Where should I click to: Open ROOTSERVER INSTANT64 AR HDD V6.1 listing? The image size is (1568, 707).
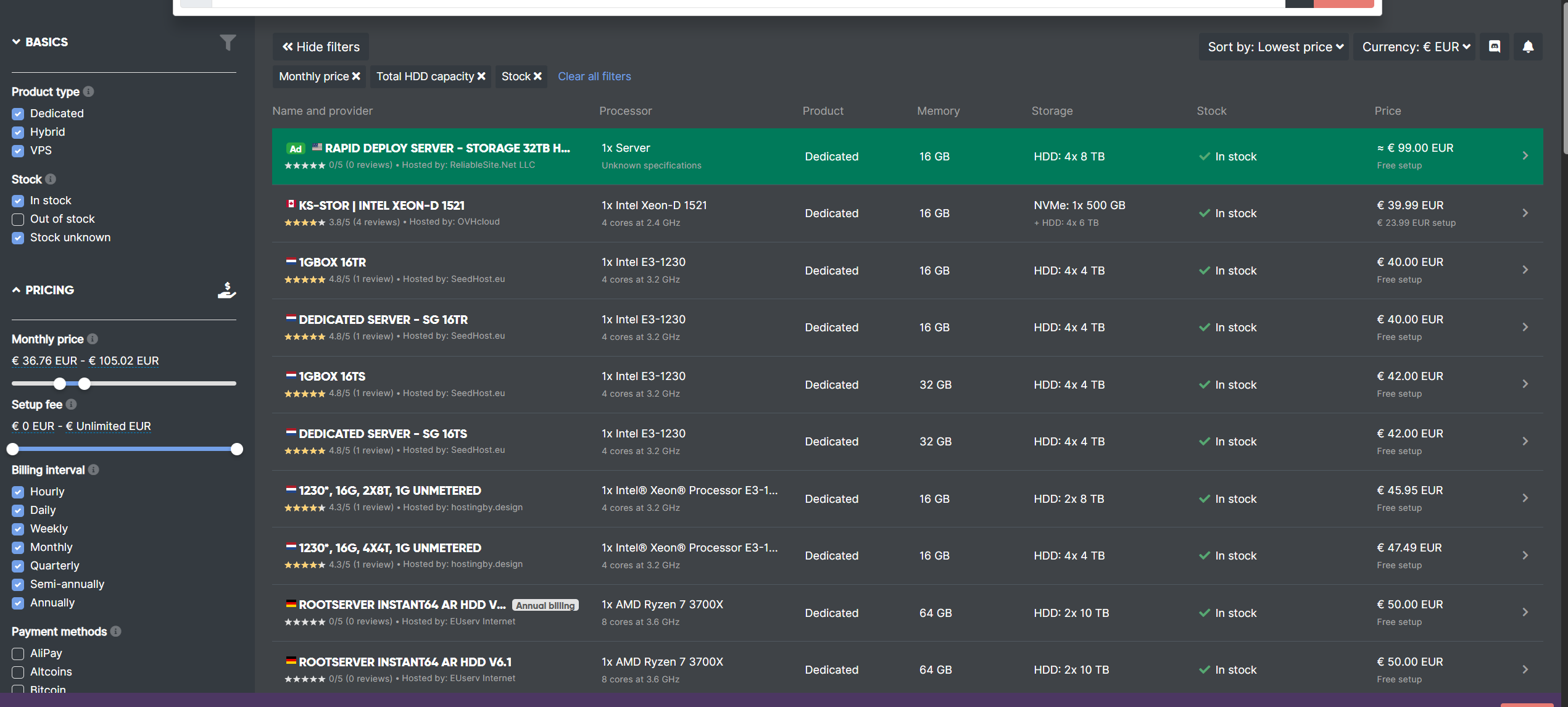pyautogui.click(x=405, y=662)
